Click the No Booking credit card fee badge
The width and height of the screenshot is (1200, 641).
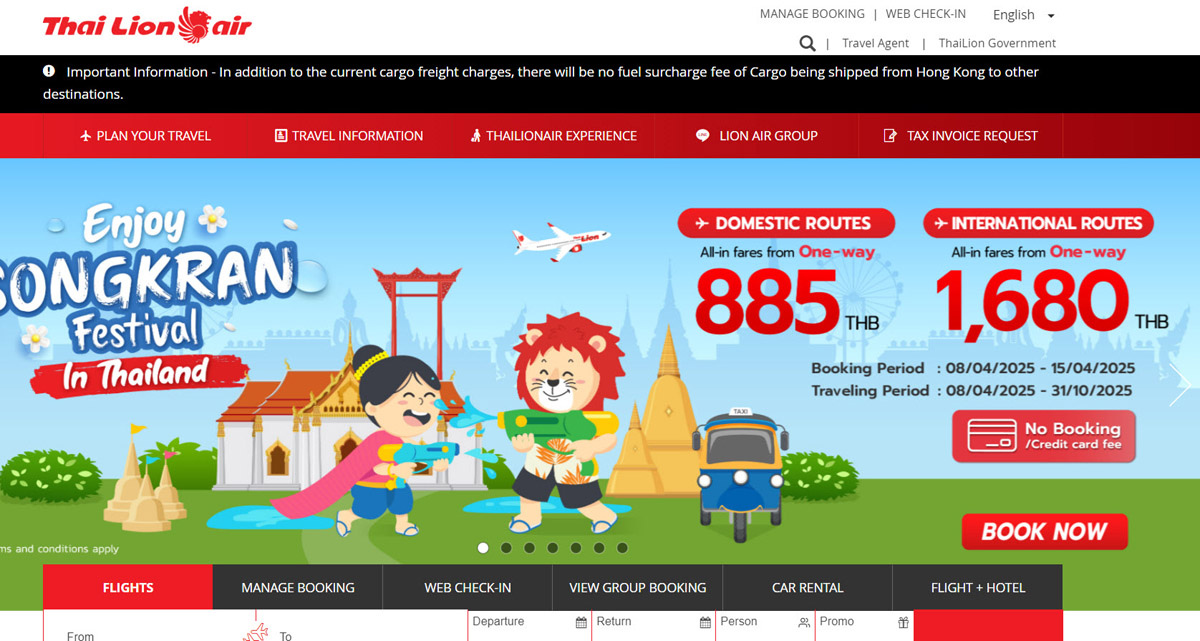point(1044,436)
